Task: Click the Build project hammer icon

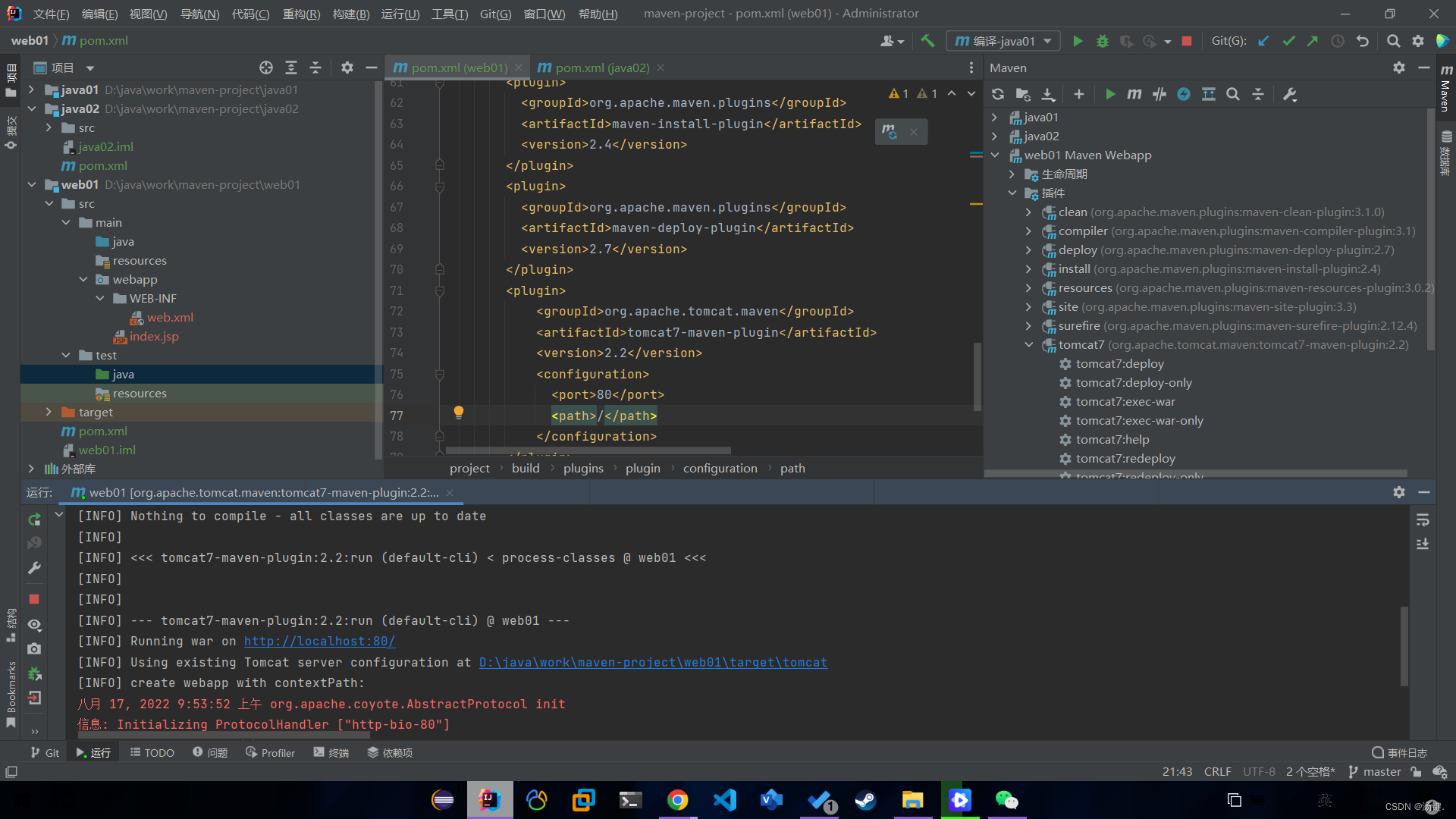Action: (927, 41)
